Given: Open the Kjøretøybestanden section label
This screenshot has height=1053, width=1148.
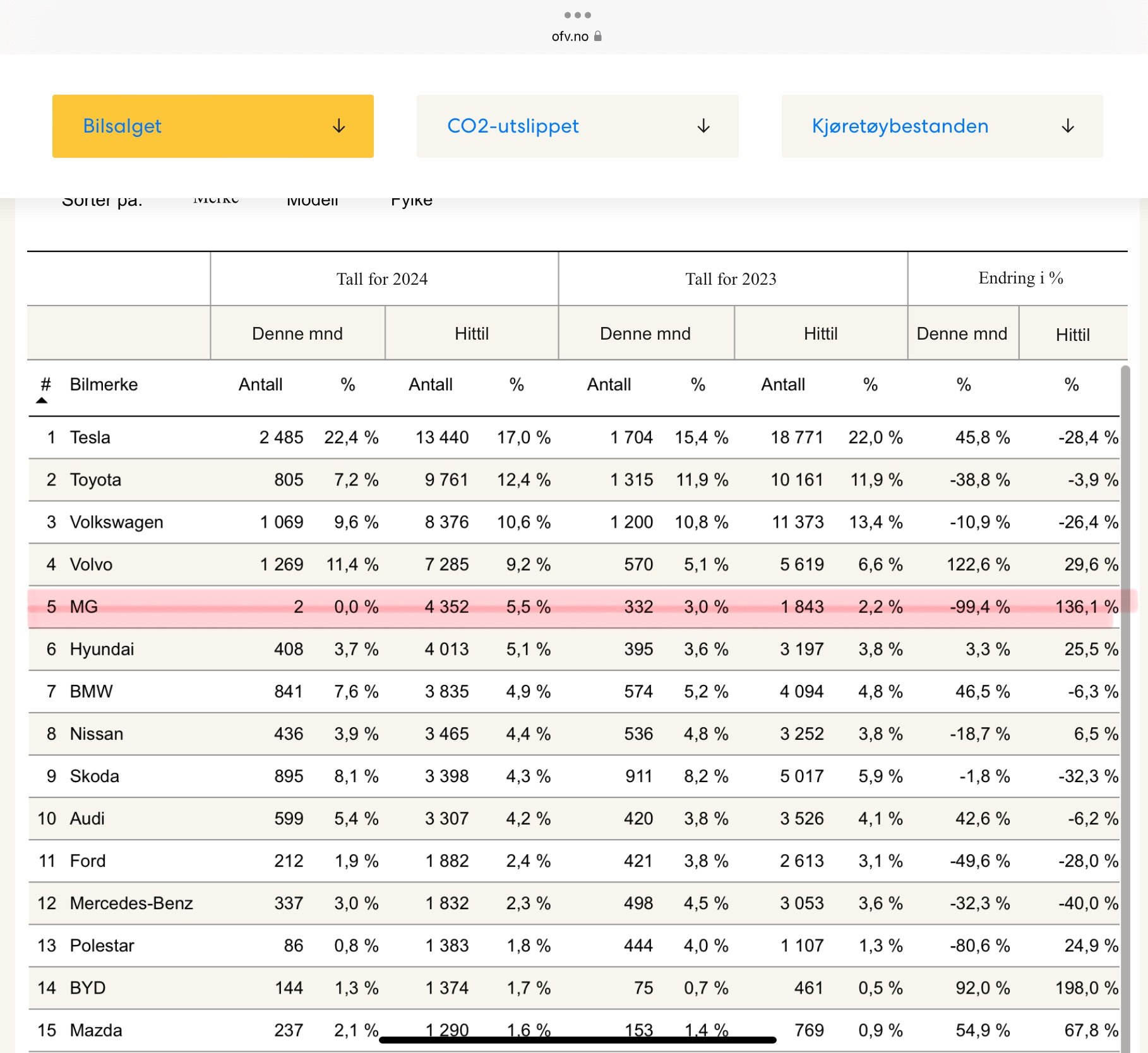Looking at the screenshot, I should [x=900, y=126].
